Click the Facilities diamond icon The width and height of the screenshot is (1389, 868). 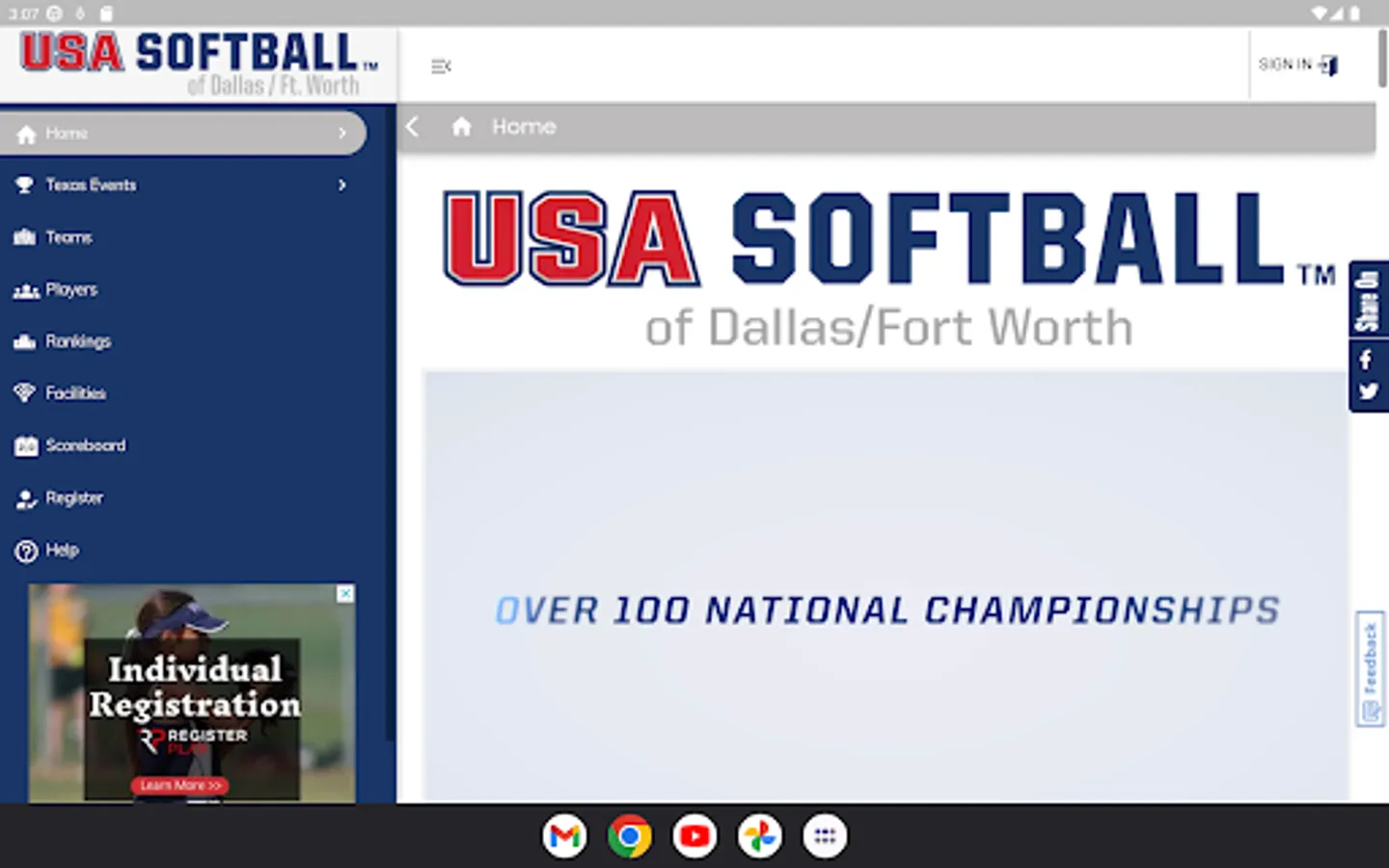click(x=25, y=393)
